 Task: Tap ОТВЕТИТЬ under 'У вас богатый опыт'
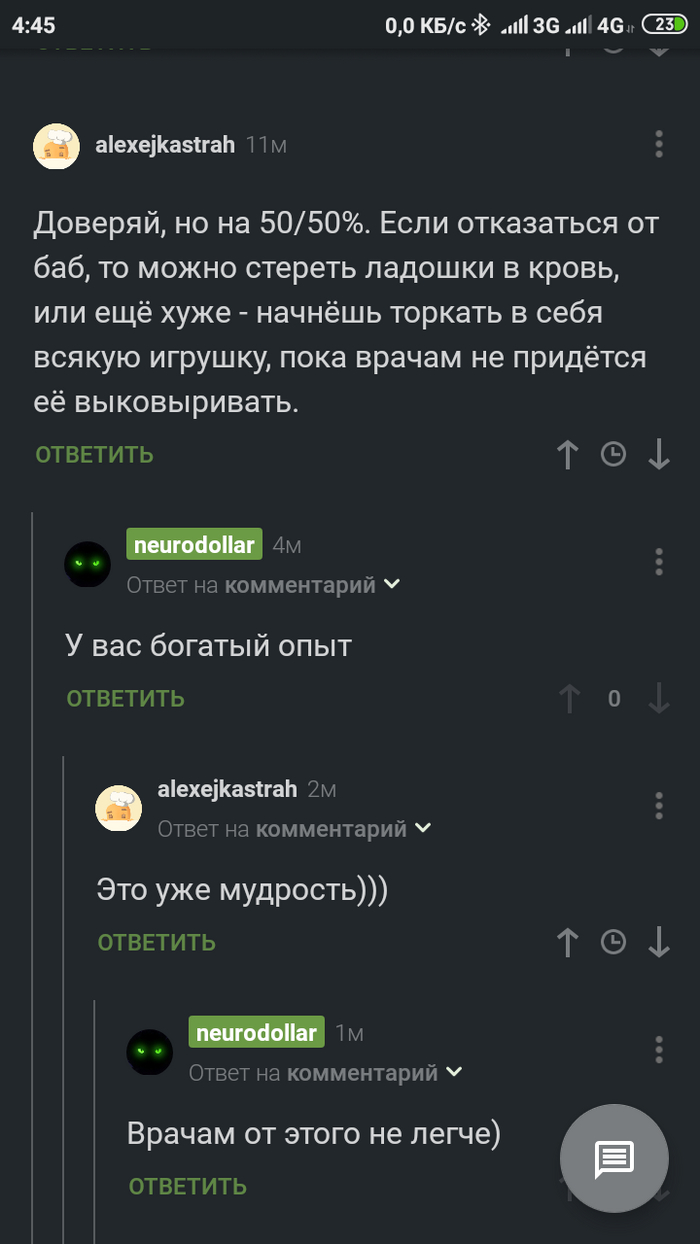click(124, 698)
